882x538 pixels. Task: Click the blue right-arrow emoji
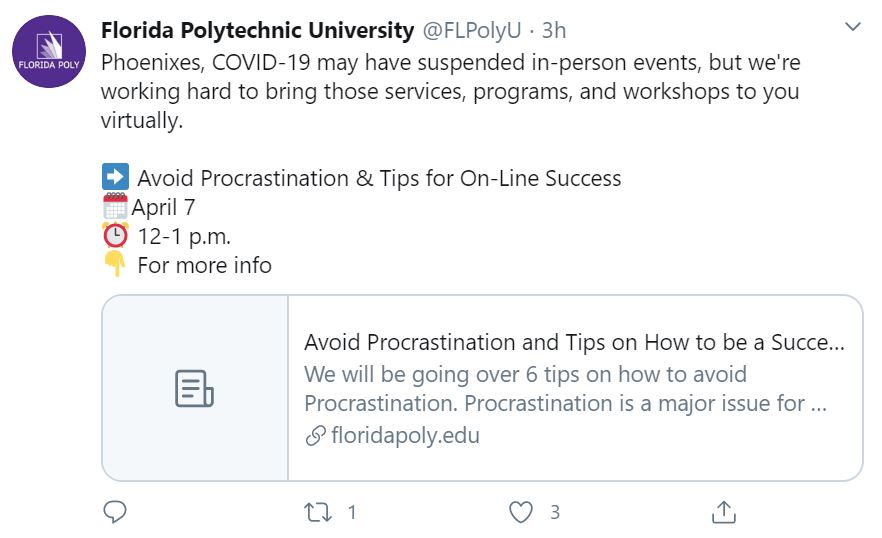(x=115, y=177)
